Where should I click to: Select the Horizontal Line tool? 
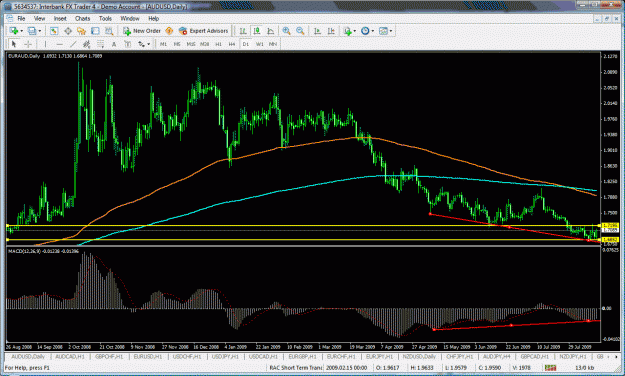[x=59, y=44]
